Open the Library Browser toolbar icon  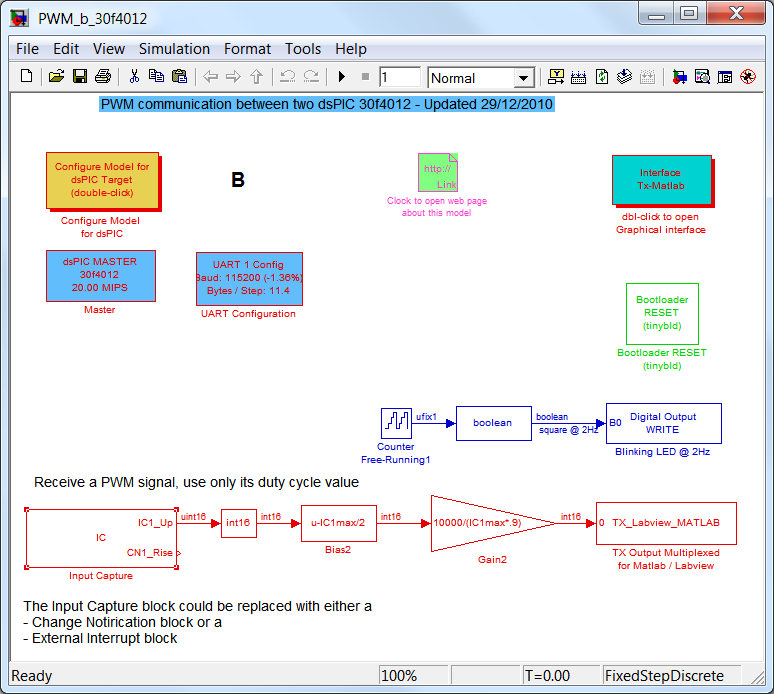(x=679, y=77)
